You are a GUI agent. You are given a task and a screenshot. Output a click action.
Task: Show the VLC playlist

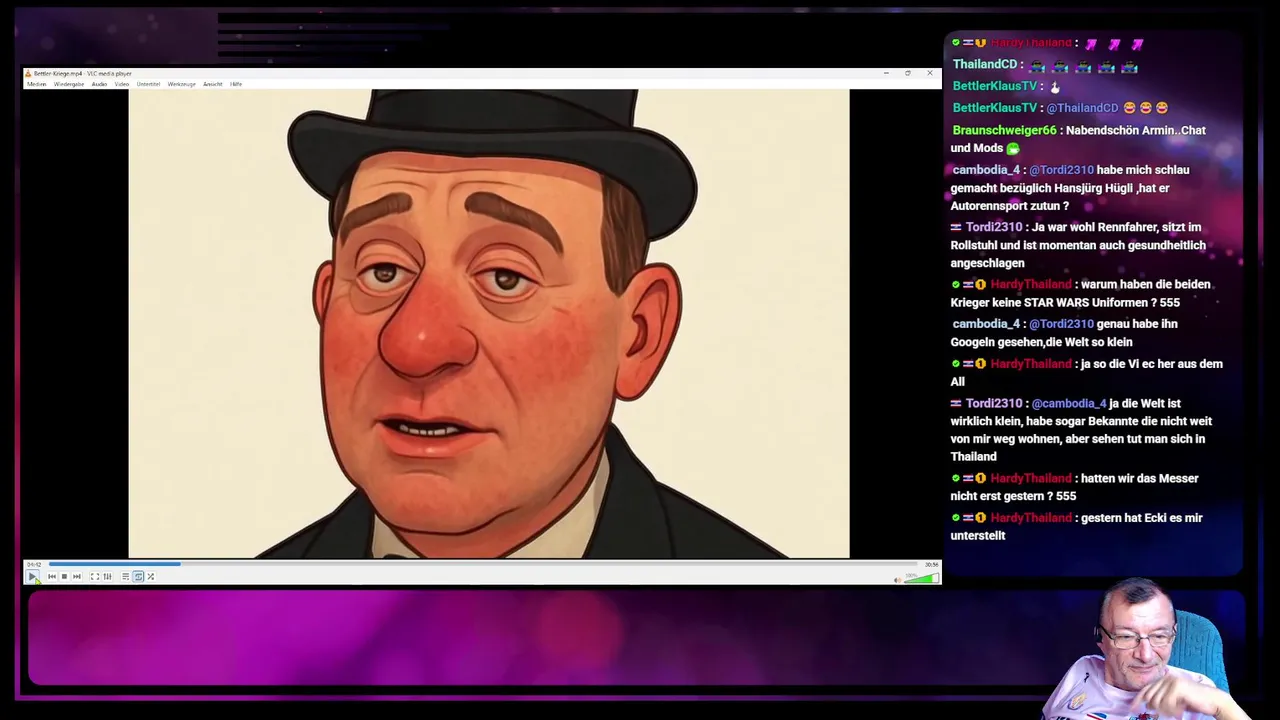(x=125, y=576)
